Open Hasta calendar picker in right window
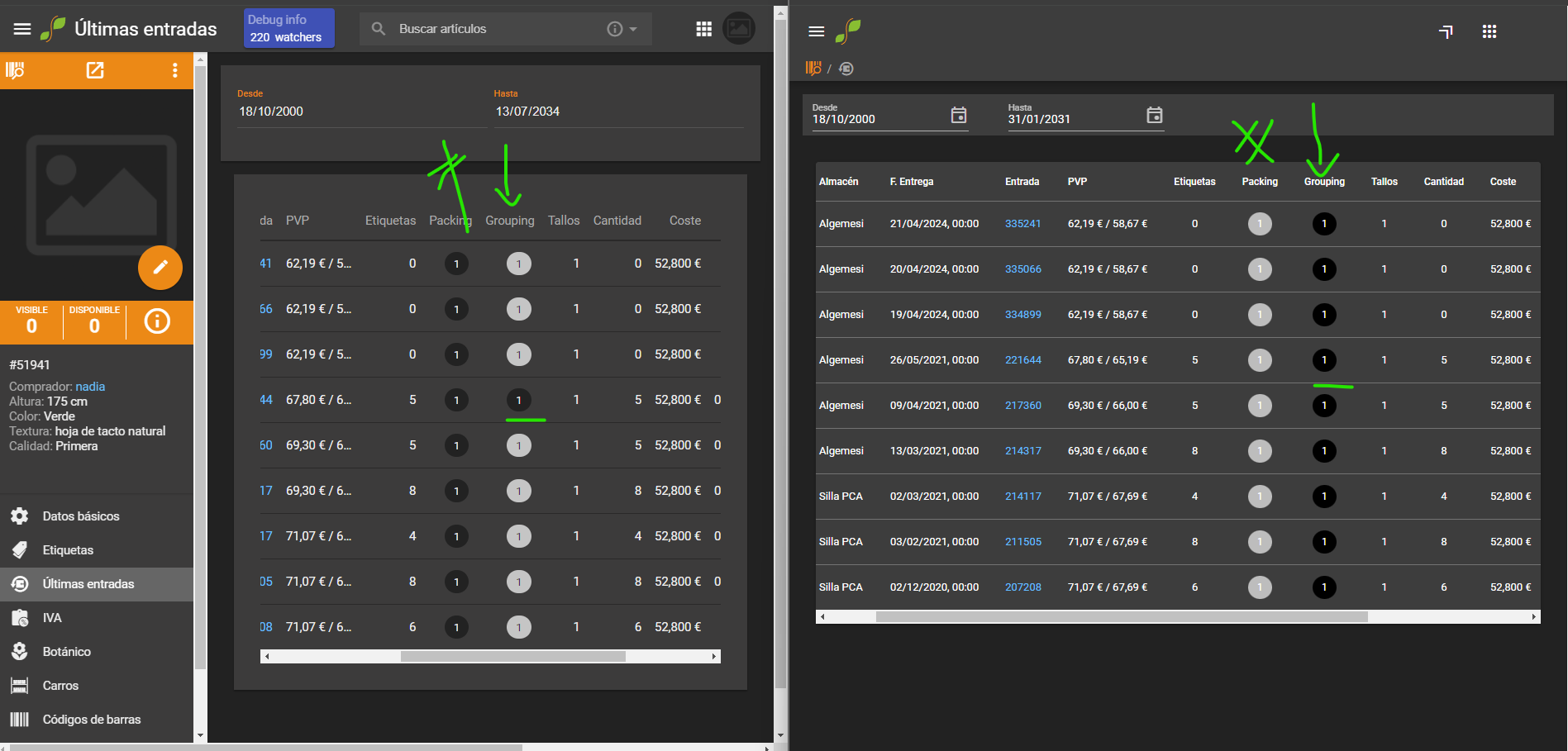This screenshot has height=751, width=1568. coord(1155,115)
